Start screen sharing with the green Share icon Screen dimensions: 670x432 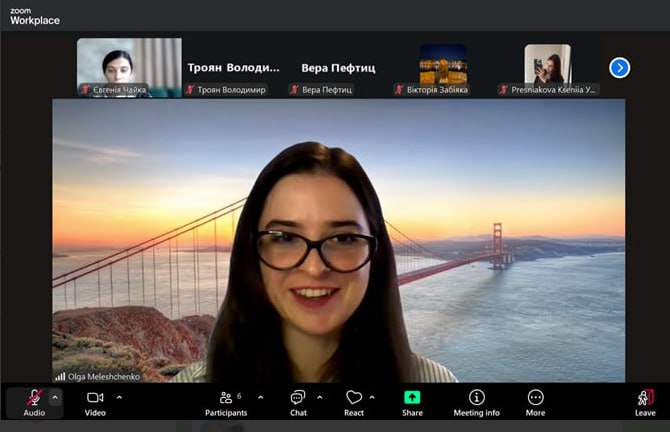point(412,402)
